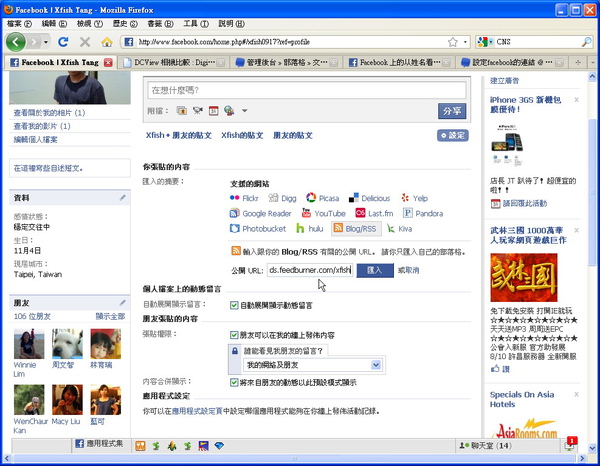600x466 pixels.
Task: Toggle 朋友可以在我的牆上發佈內容 checkbox
Action: (x=234, y=335)
